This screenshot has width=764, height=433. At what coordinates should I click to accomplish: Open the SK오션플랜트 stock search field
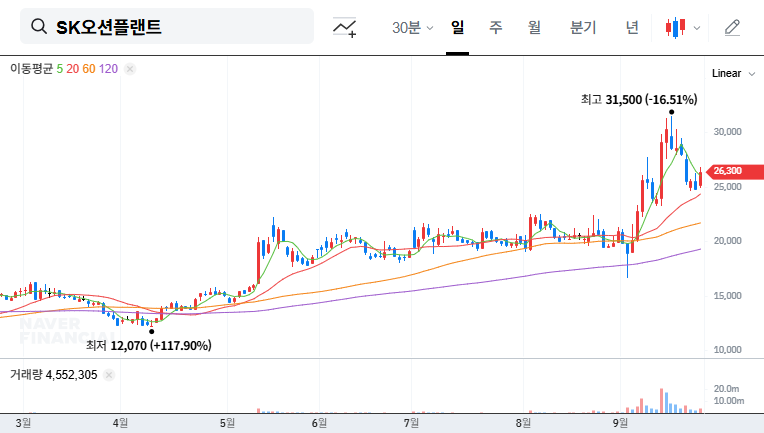167,26
